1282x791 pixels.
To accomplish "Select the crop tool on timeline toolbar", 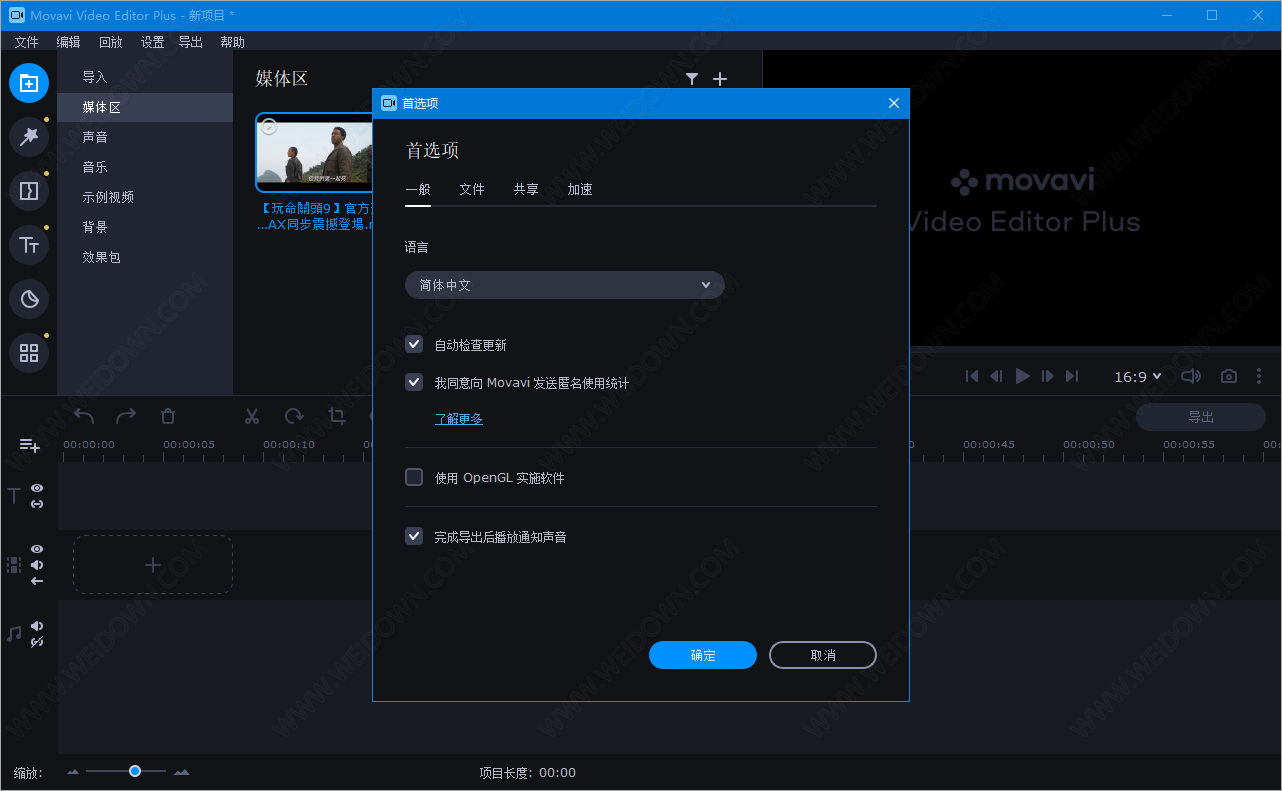I will point(336,416).
